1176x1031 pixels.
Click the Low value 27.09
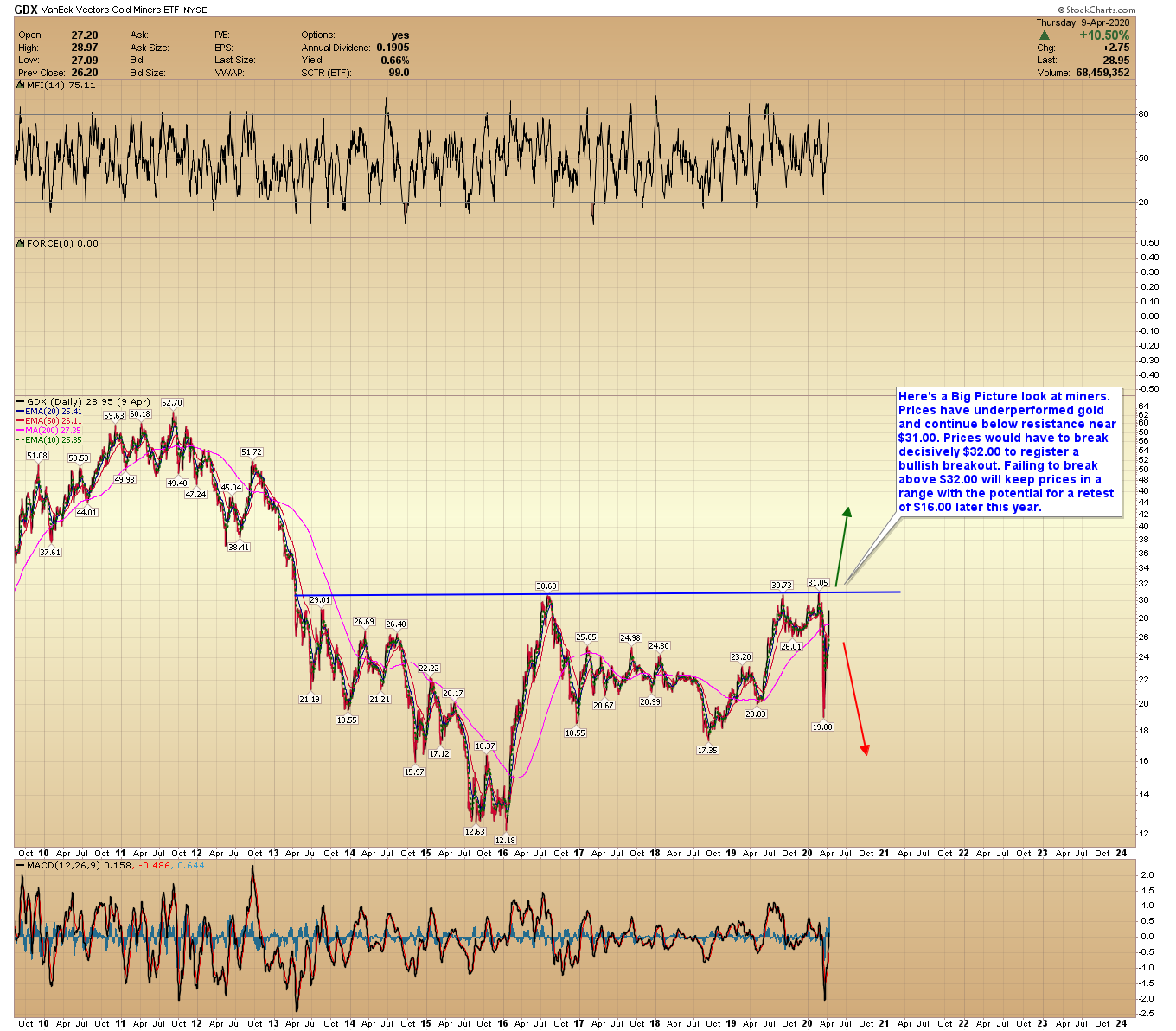coord(84,60)
